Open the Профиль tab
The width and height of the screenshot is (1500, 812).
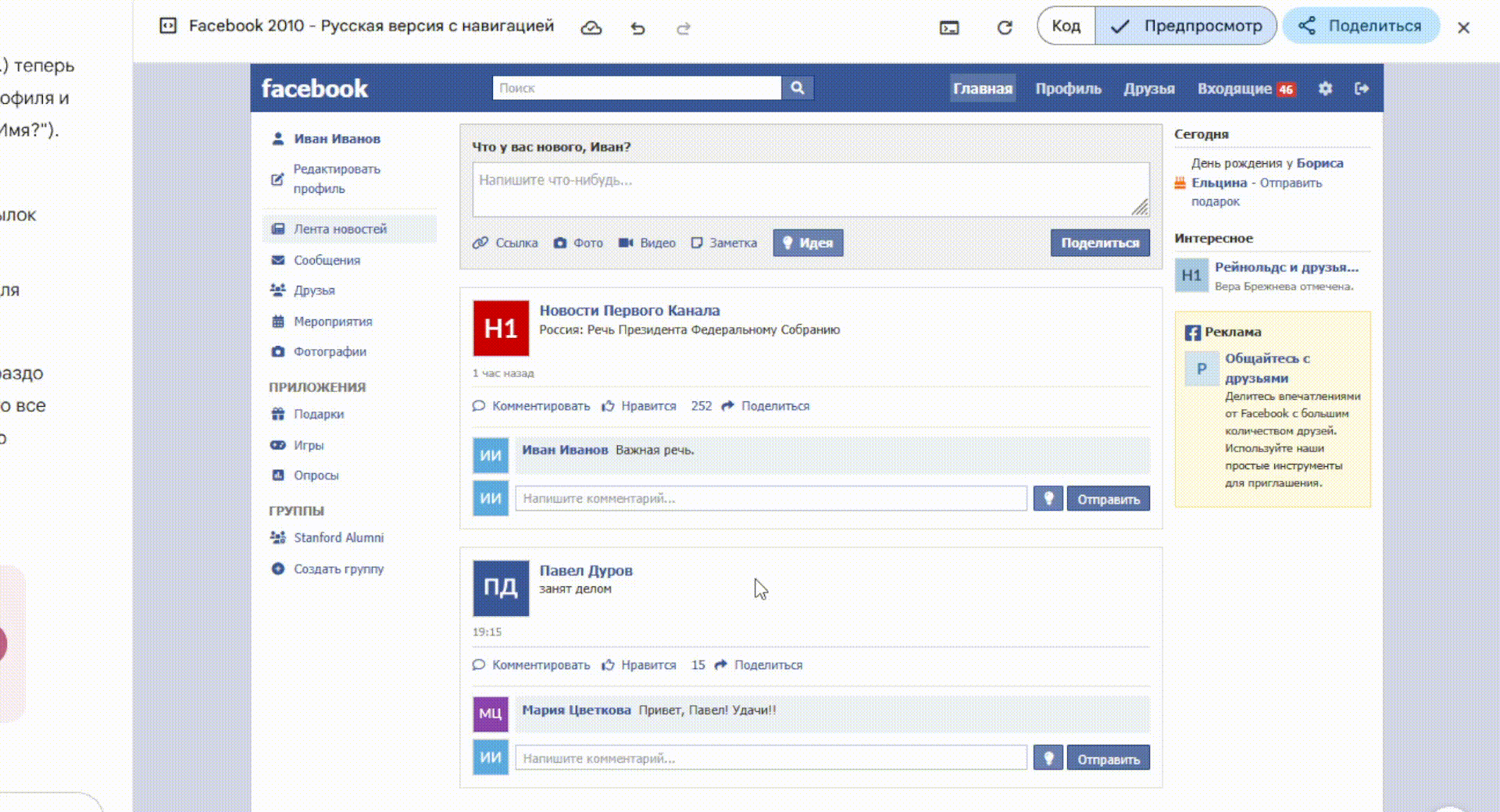coord(1068,88)
